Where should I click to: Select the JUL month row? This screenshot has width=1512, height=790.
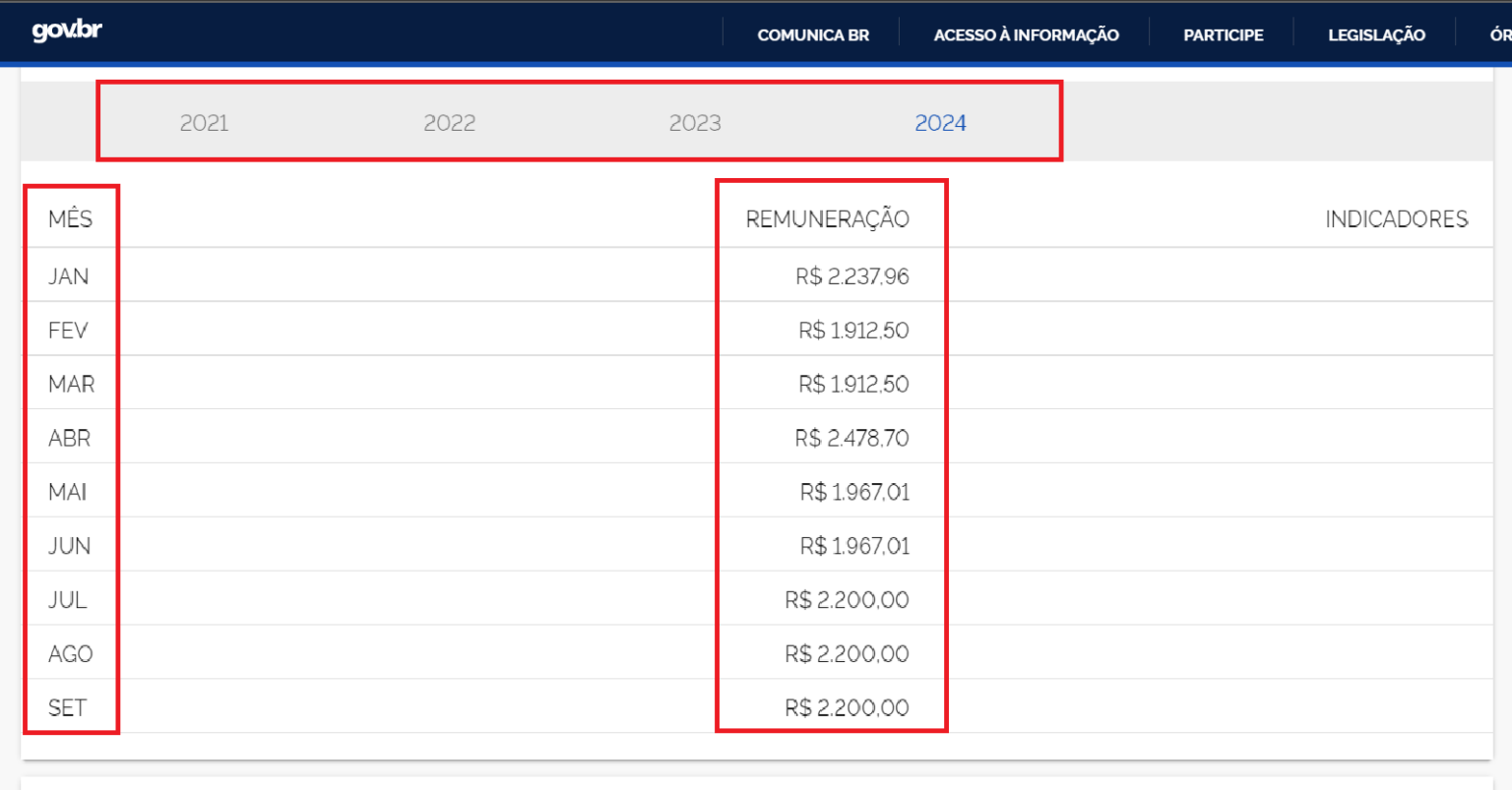(757, 599)
